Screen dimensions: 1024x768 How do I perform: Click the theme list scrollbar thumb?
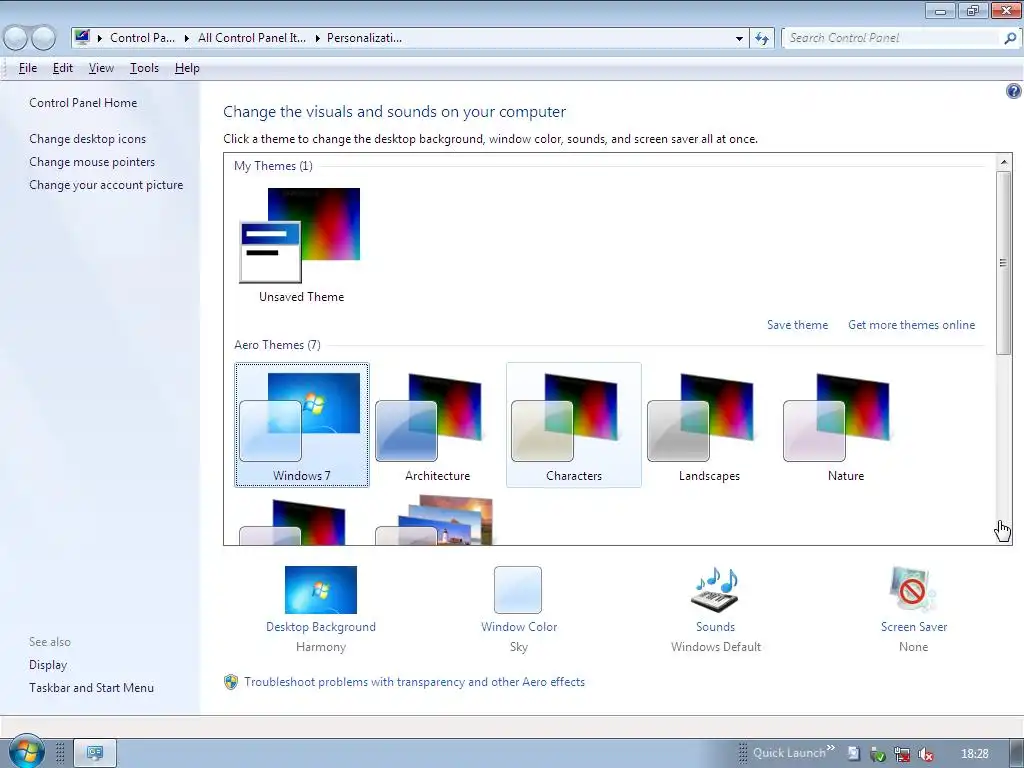(x=1004, y=263)
